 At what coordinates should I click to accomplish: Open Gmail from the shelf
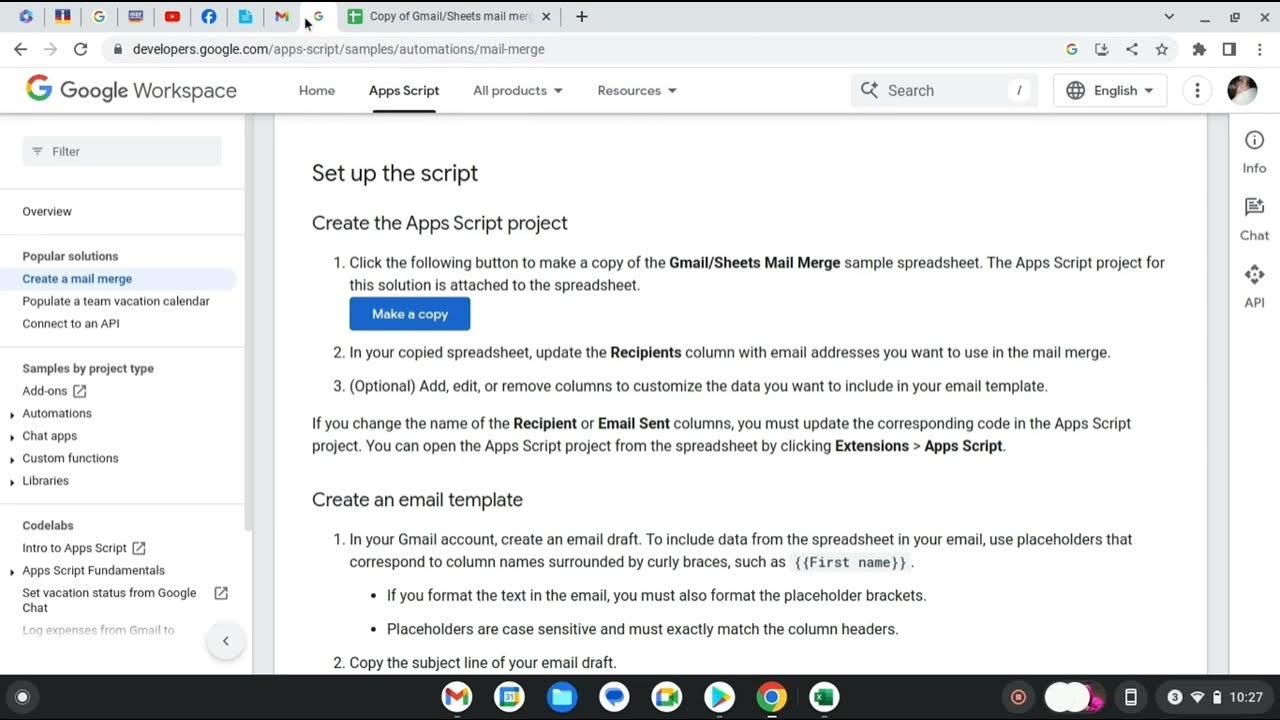457,697
